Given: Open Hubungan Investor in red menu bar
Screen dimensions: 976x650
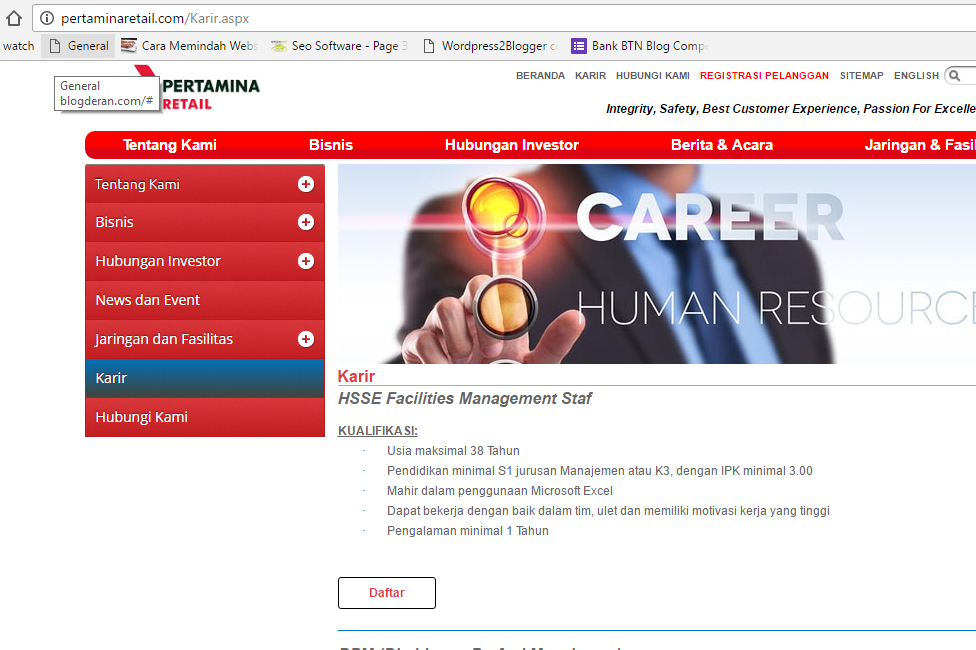Looking at the screenshot, I should pyautogui.click(x=512, y=145).
